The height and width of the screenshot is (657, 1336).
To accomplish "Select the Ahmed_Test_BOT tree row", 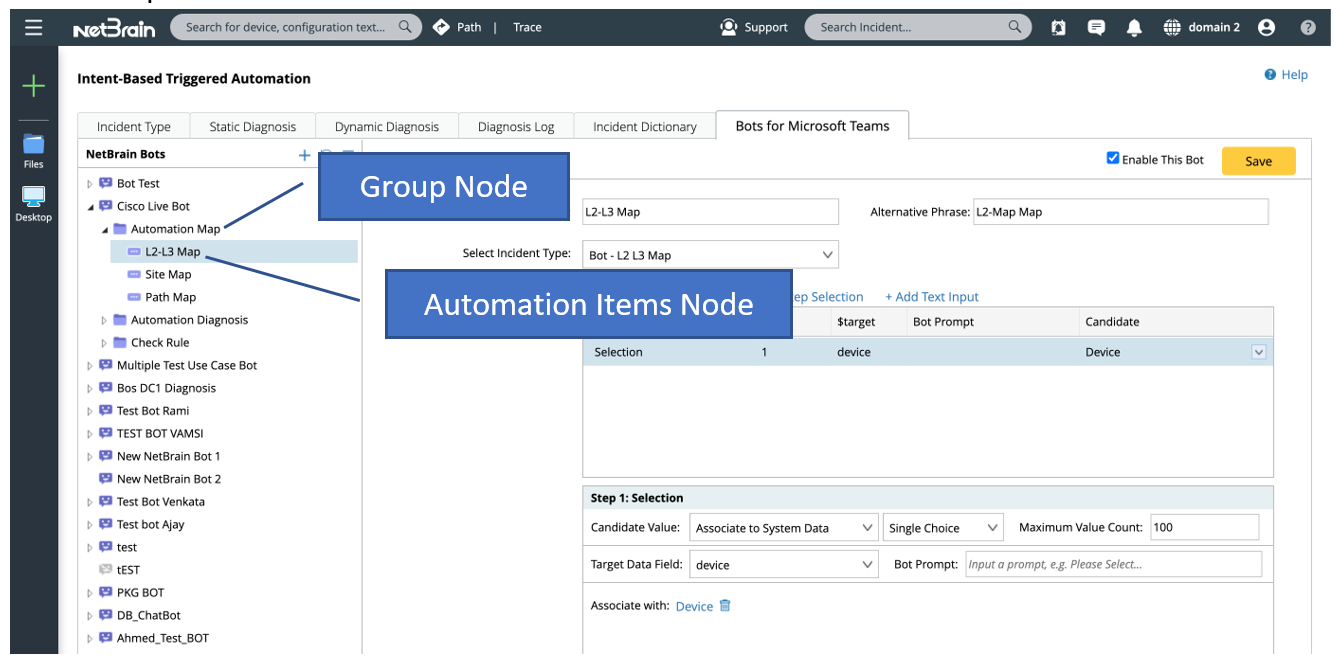I will [163, 638].
